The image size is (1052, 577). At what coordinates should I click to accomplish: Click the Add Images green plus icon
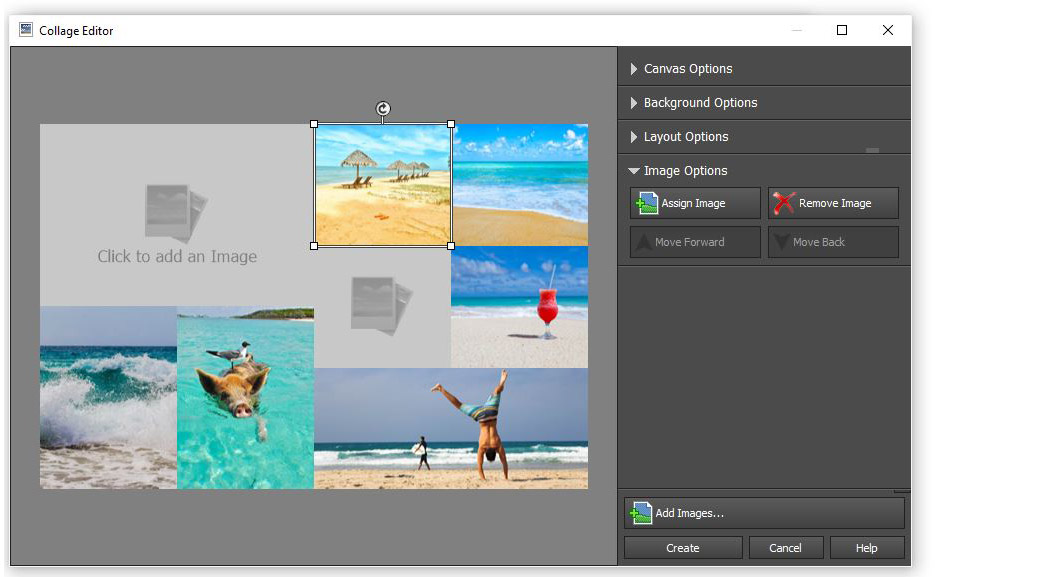[x=639, y=512]
